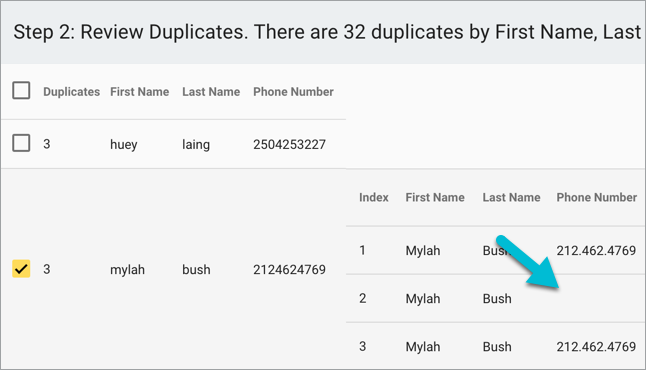
Task: Select the Index header in detail table
Action: point(374,197)
